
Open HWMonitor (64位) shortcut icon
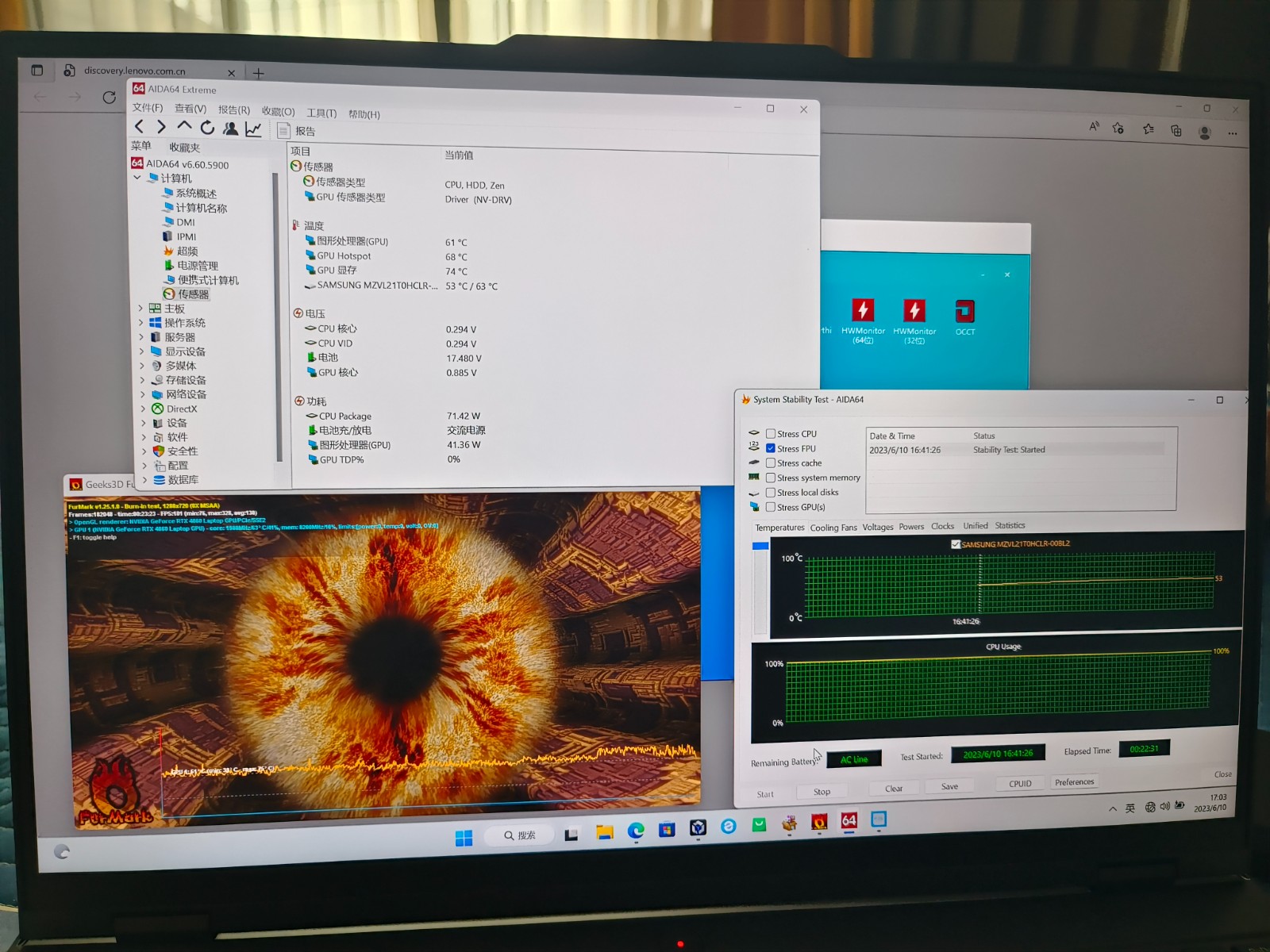[863, 321]
